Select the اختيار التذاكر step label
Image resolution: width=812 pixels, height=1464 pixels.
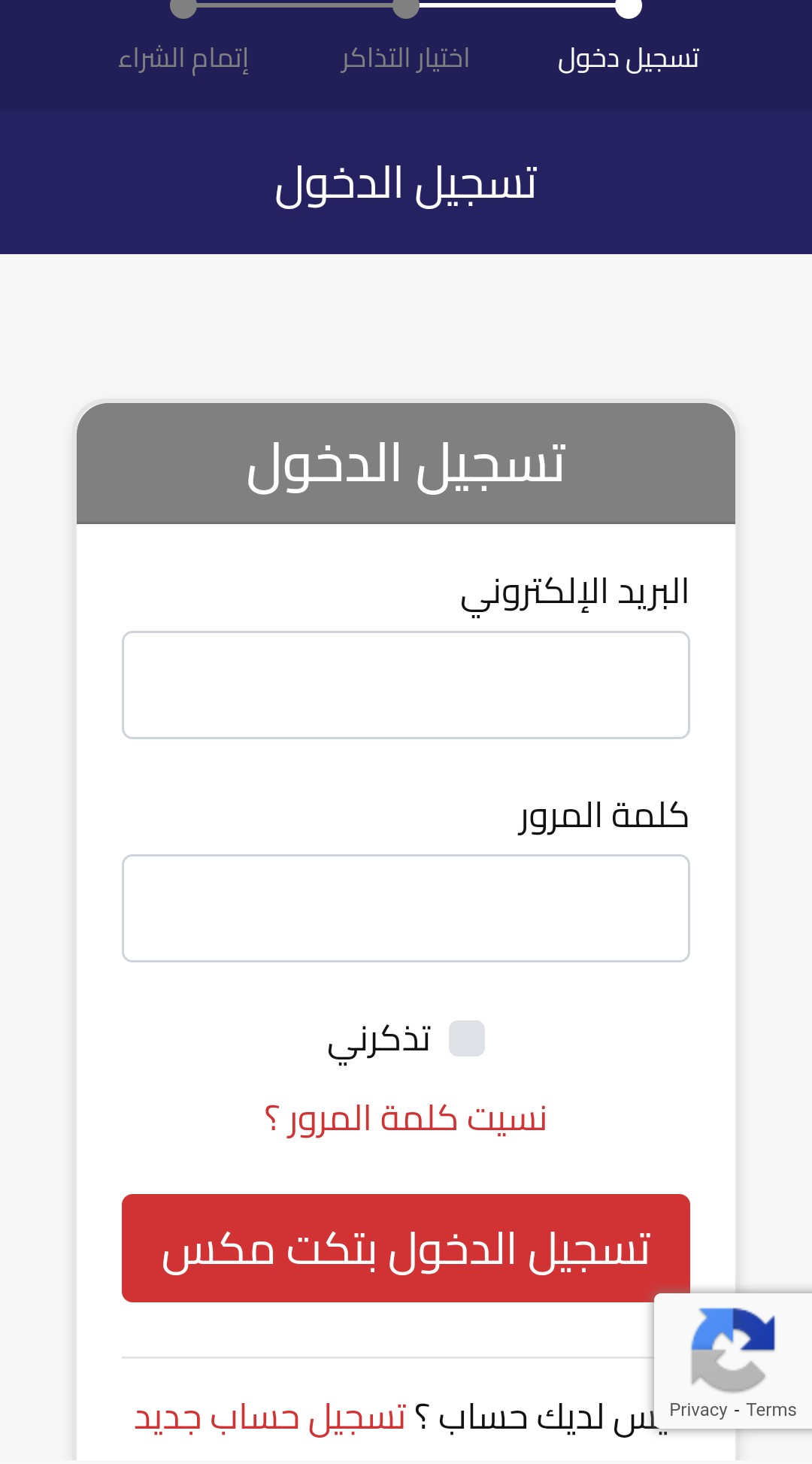(405, 58)
